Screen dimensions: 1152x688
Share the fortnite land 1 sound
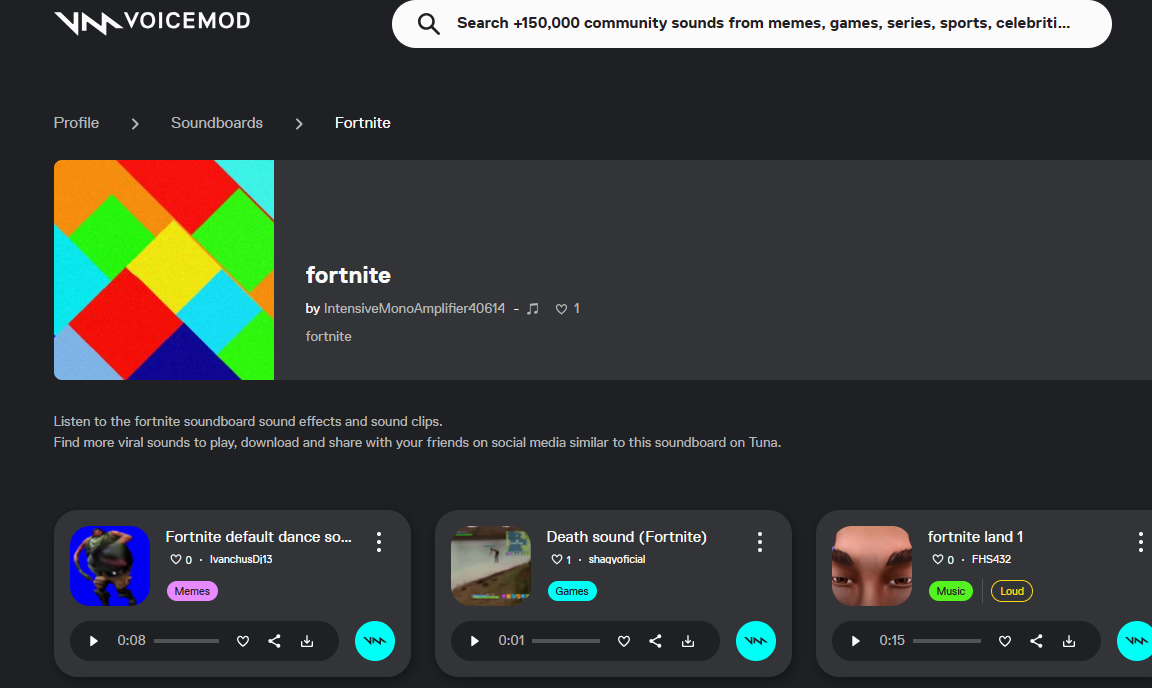point(1037,641)
